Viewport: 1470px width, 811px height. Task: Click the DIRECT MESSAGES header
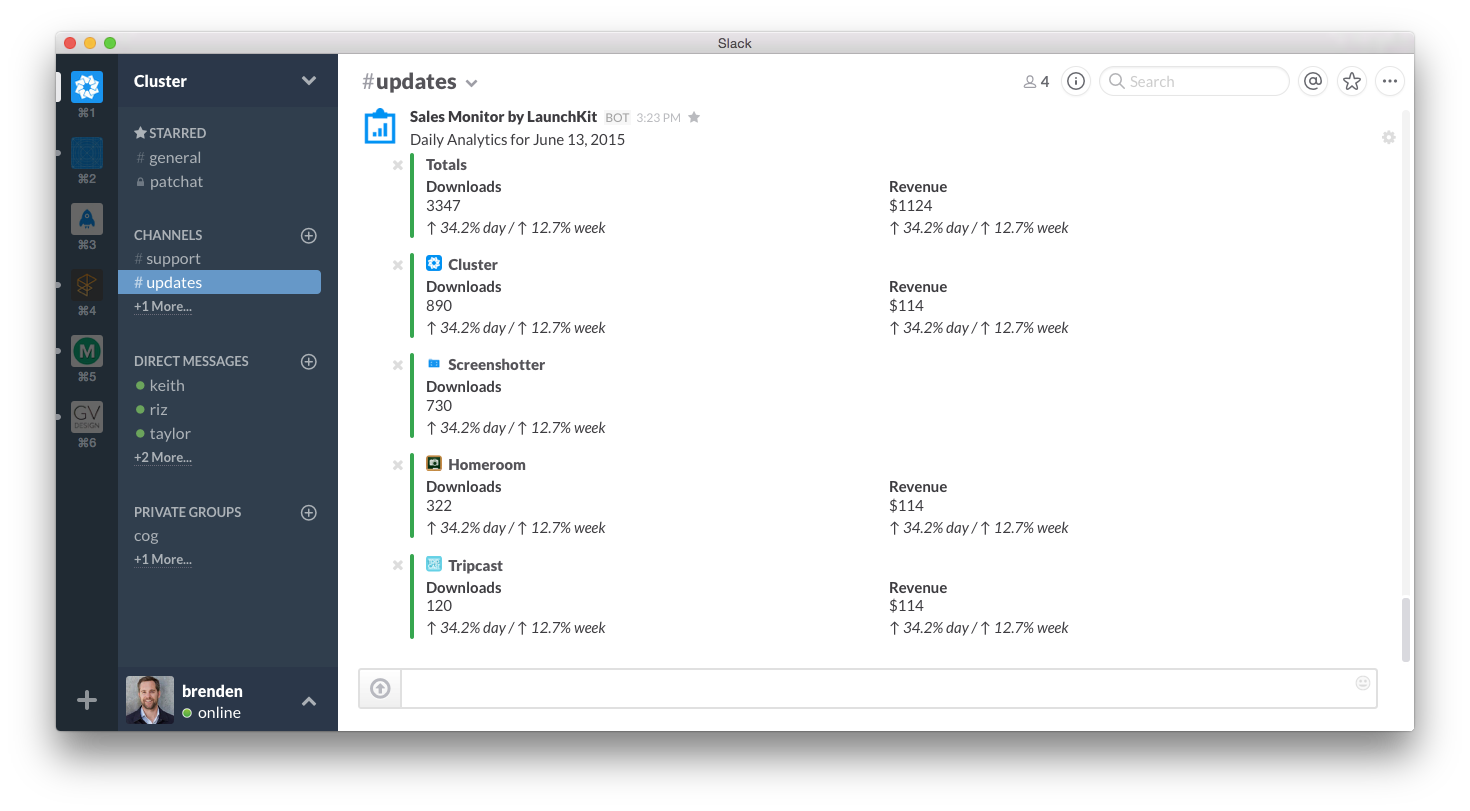(191, 361)
